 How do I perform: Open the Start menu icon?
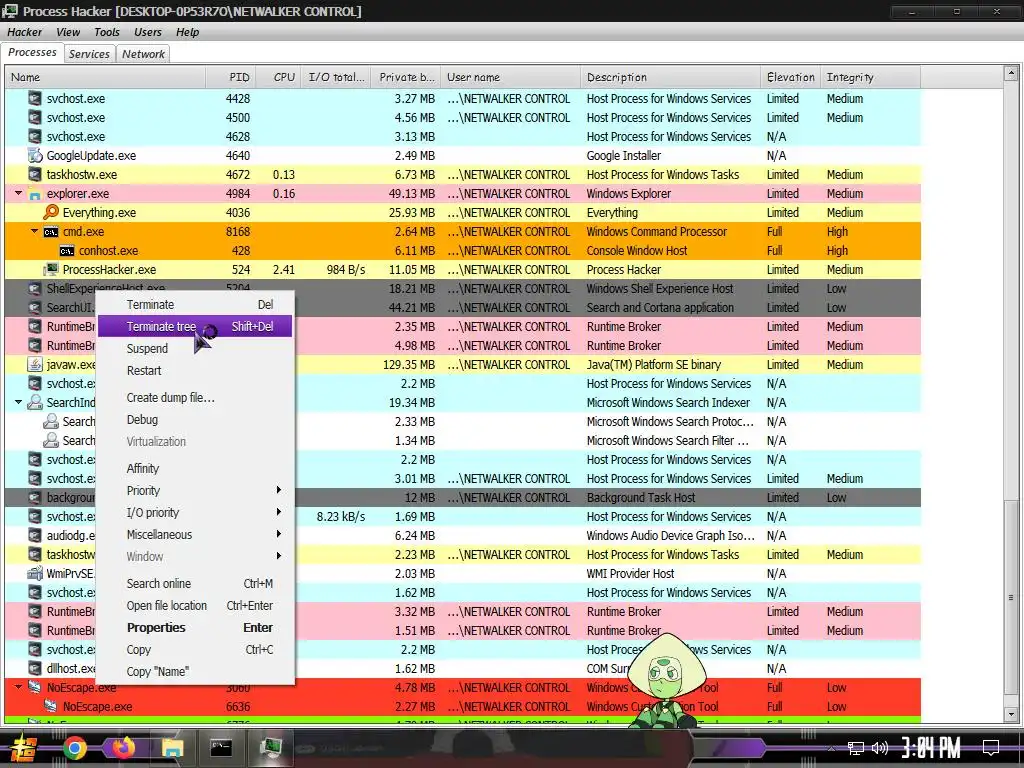click(x=23, y=748)
